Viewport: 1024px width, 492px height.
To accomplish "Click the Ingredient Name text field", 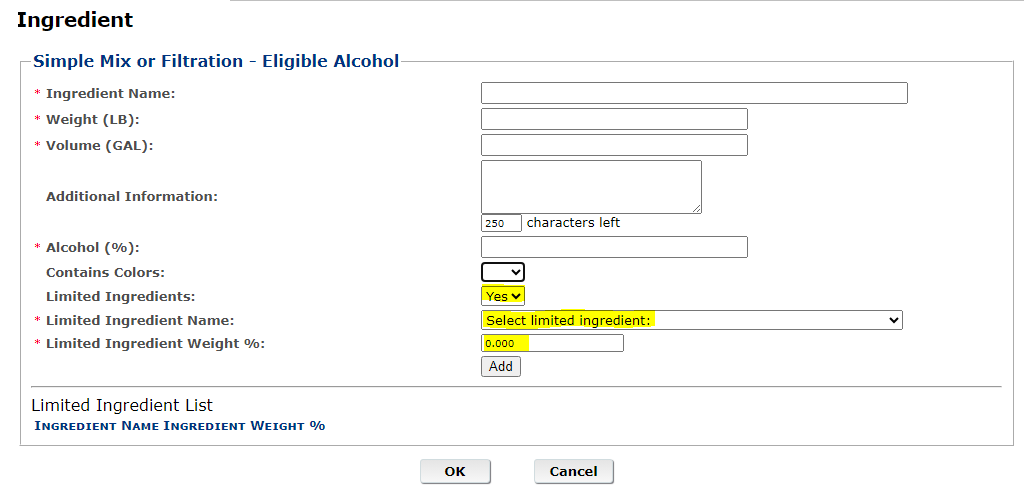I will (x=693, y=93).
